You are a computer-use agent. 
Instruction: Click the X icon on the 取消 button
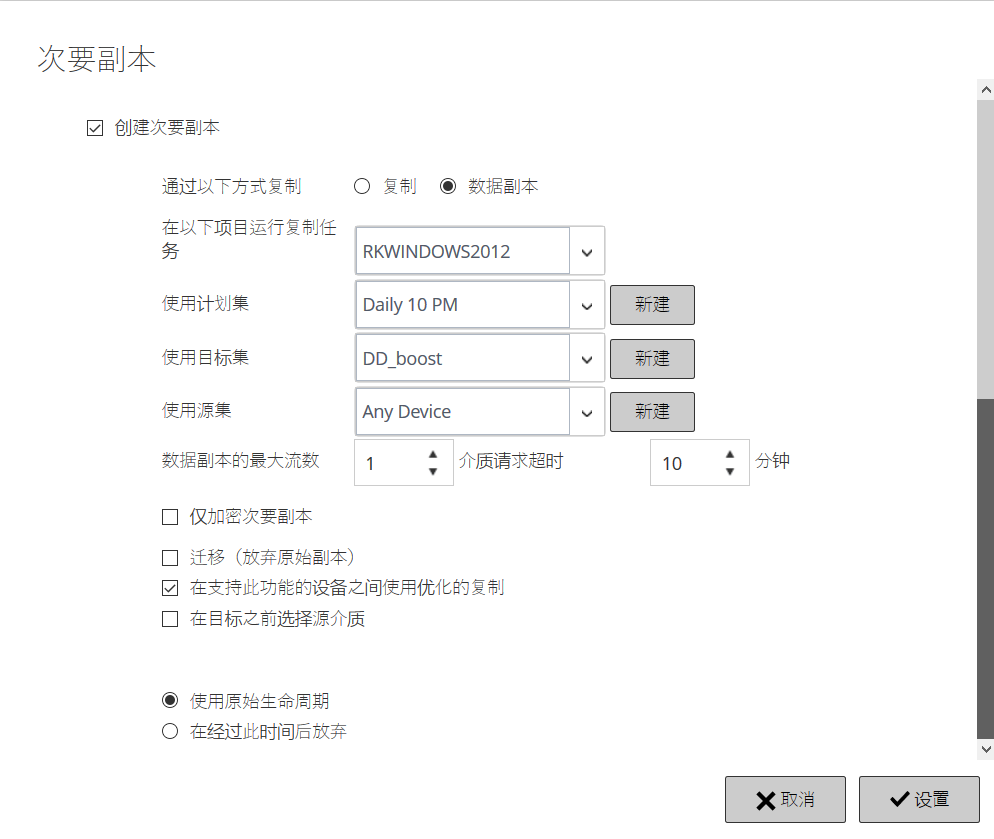tap(766, 800)
